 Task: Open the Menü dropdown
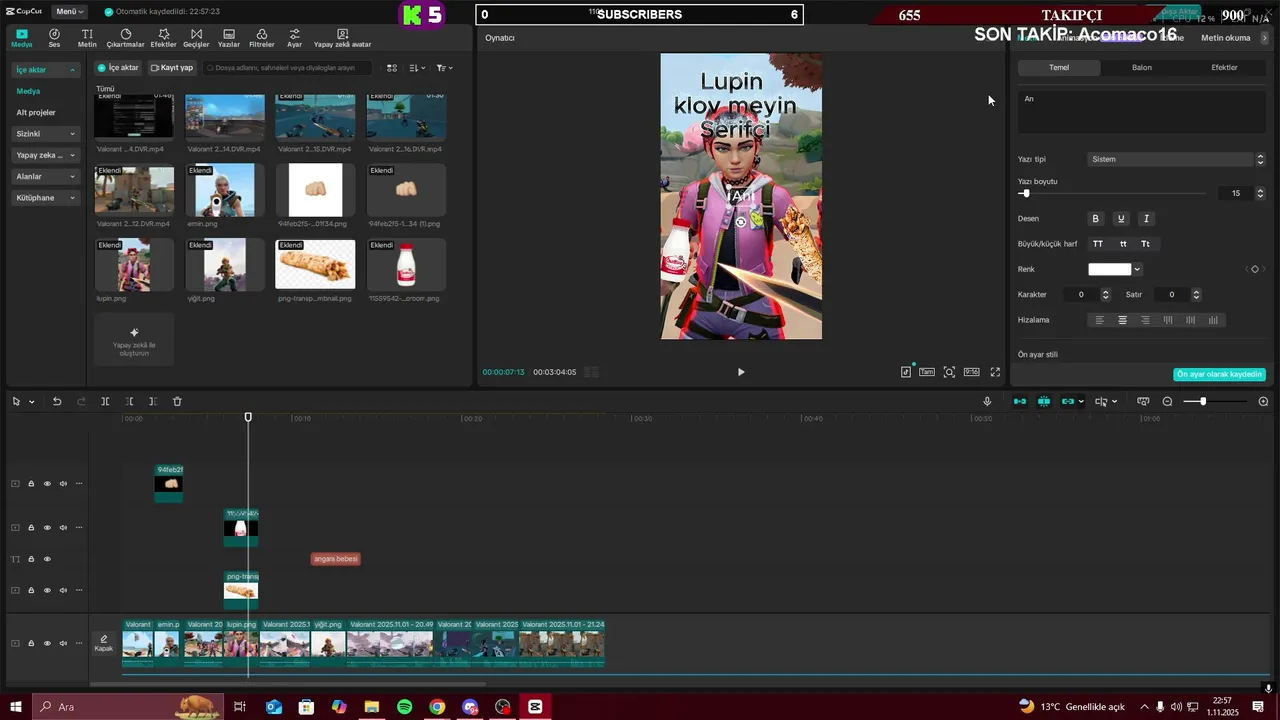tap(69, 12)
